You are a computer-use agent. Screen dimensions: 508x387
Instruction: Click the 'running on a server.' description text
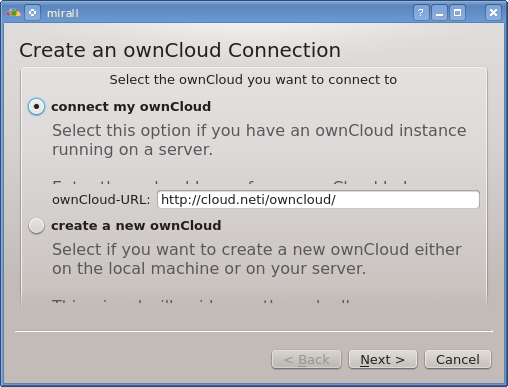(132, 150)
